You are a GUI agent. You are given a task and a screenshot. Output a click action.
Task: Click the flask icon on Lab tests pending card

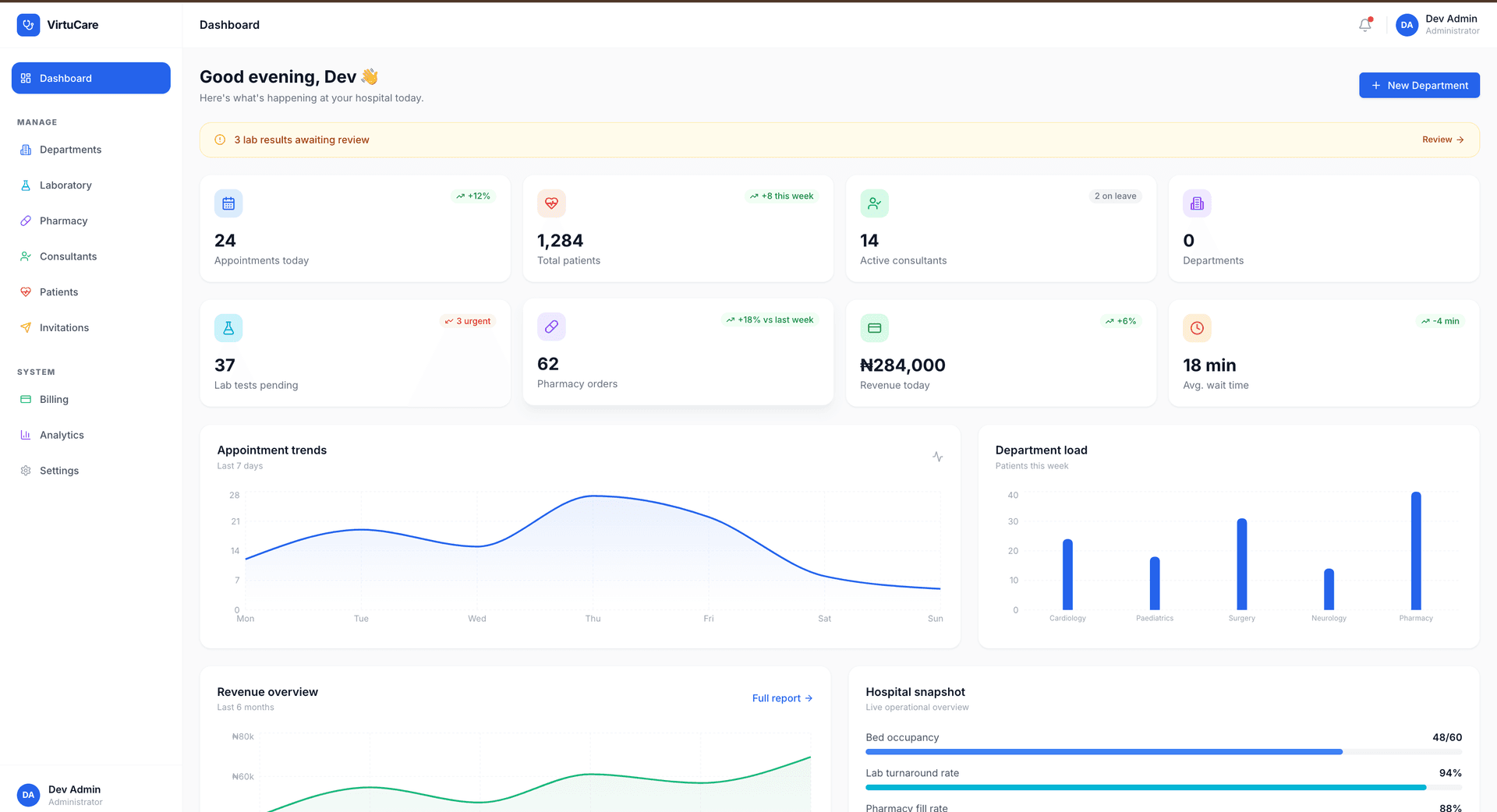(x=228, y=328)
